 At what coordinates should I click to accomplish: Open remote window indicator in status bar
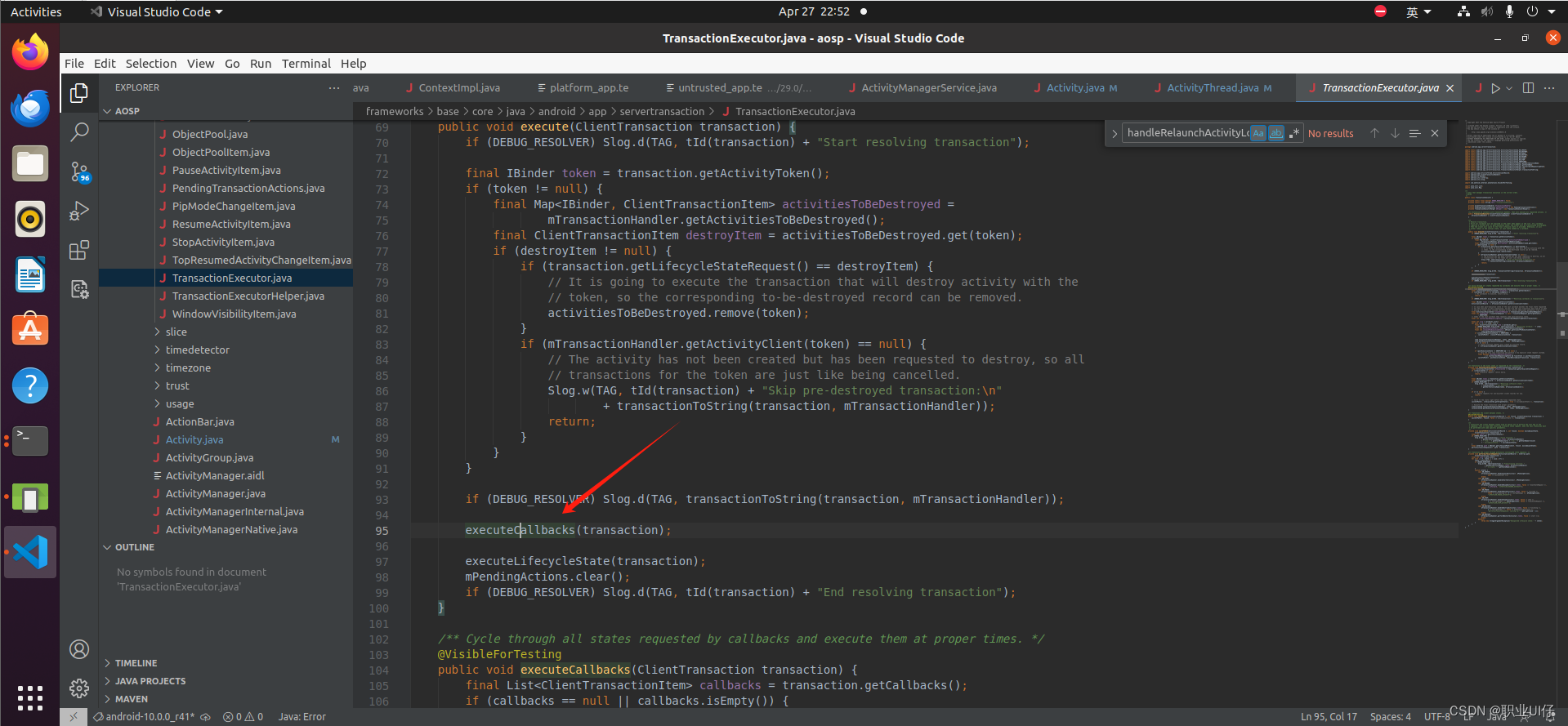(74, 717)
